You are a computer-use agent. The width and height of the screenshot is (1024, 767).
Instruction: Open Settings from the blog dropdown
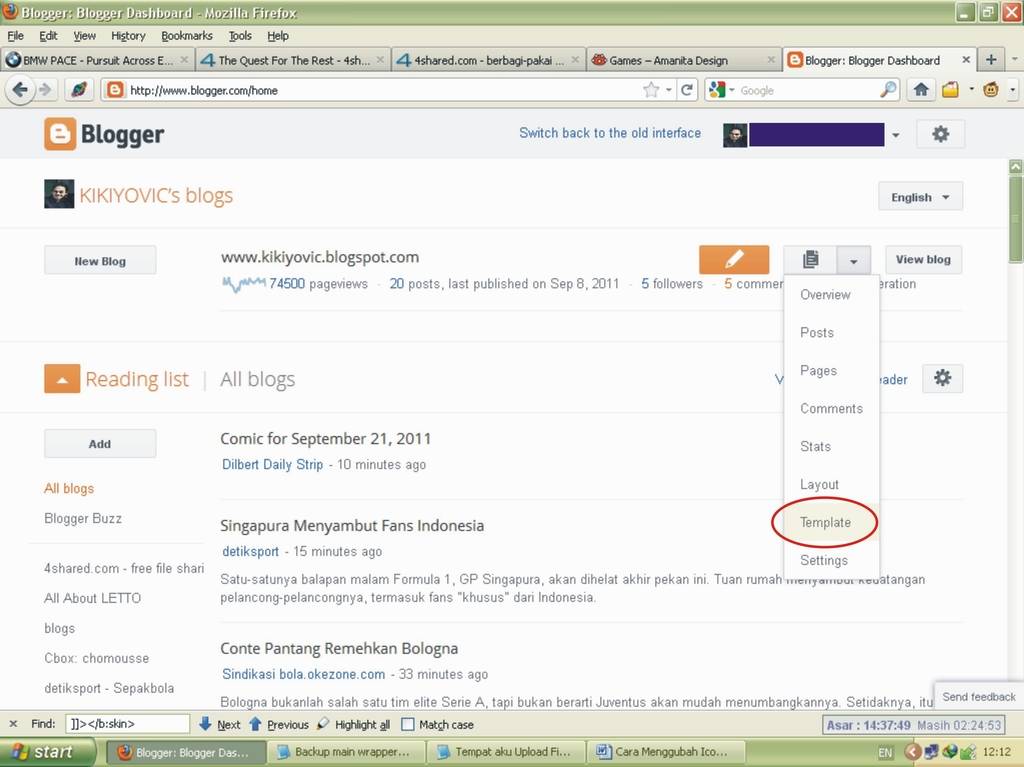824,560
